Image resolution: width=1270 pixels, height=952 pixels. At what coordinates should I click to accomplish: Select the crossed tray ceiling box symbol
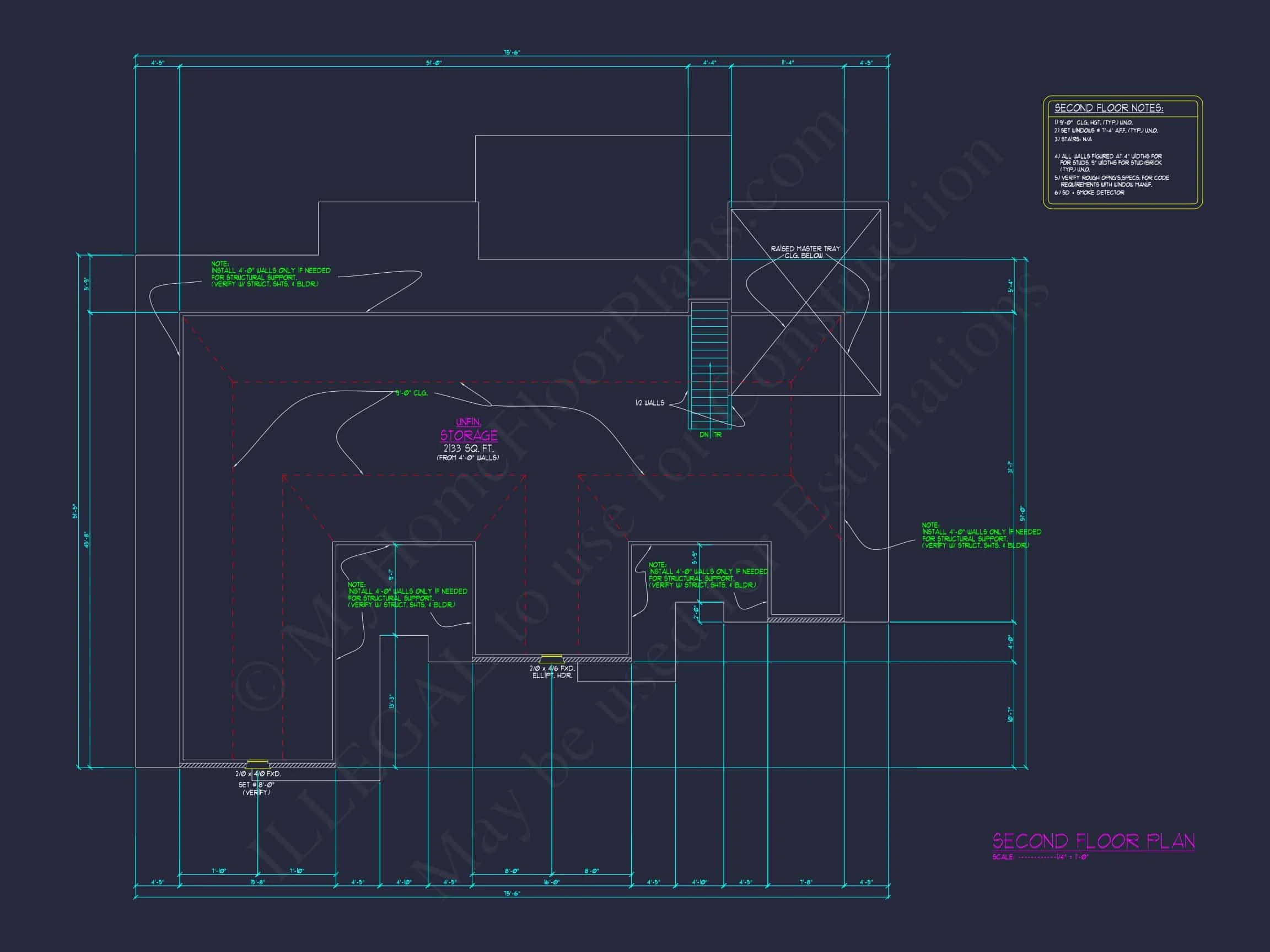[805, 302]
